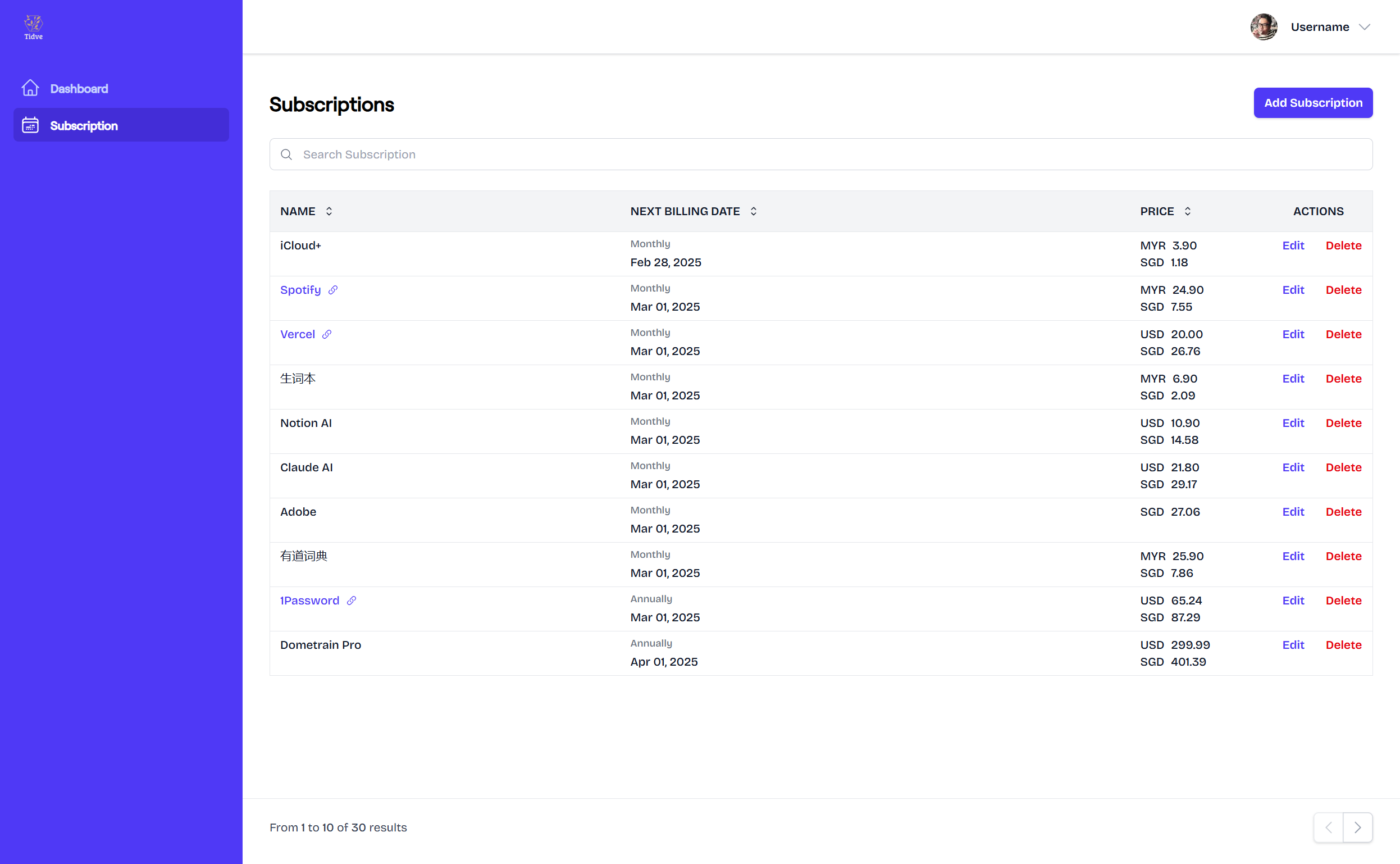This screenshot has height=864, width=1400.
Task: Click the Dashboard home icon
Action: (30, 88)
